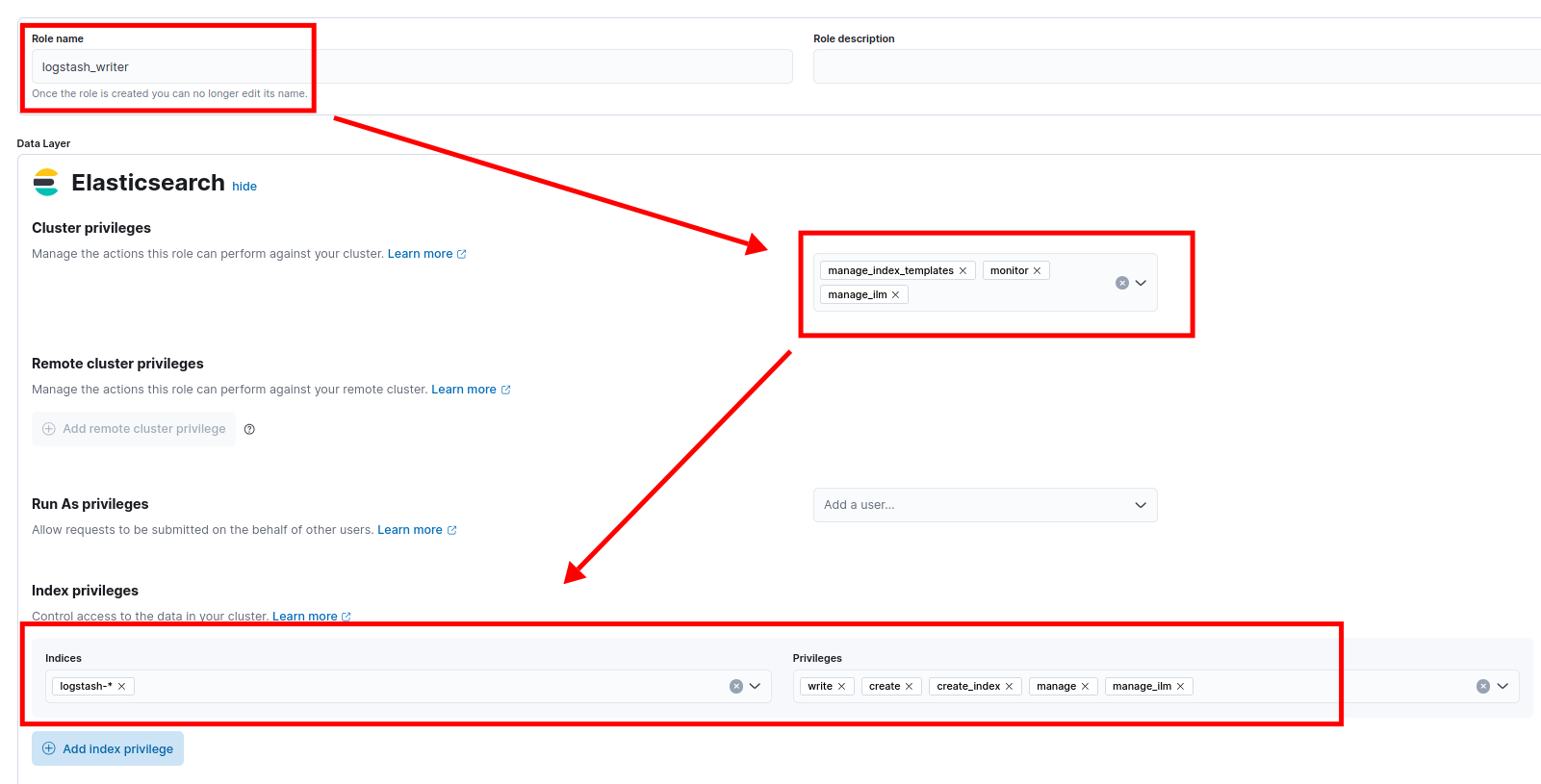The height and width of the screenshot is (784, 1541).
Task: Expand the cluster privileges dropdown
Action: point(1141,283)
